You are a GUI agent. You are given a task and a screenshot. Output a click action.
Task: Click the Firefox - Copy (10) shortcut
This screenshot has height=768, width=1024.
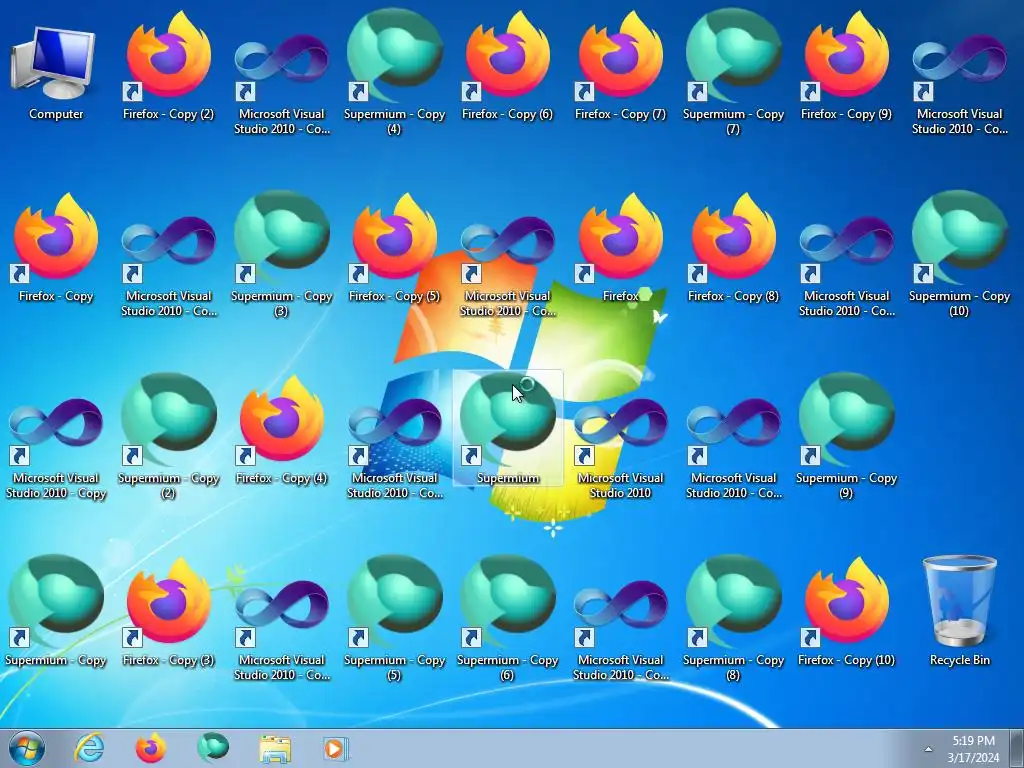pos(846,612)
